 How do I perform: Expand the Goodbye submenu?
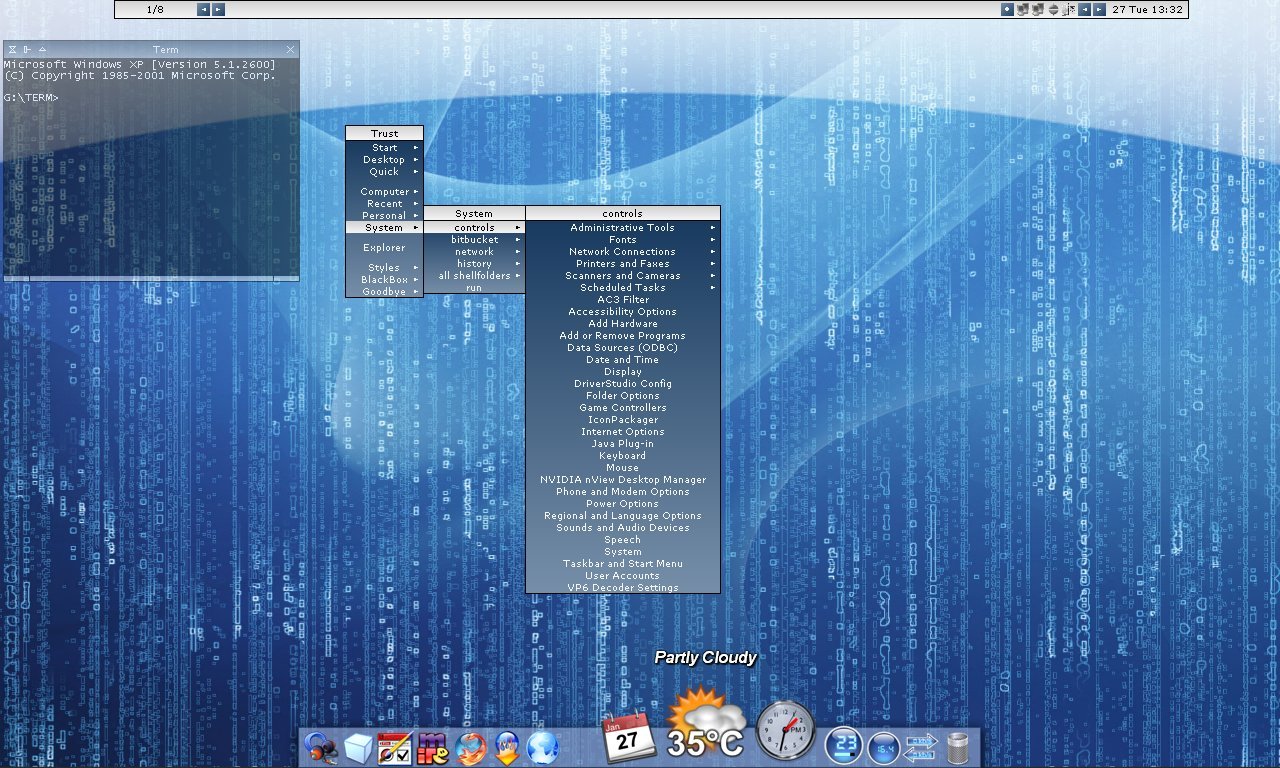(x=384, y=292)
